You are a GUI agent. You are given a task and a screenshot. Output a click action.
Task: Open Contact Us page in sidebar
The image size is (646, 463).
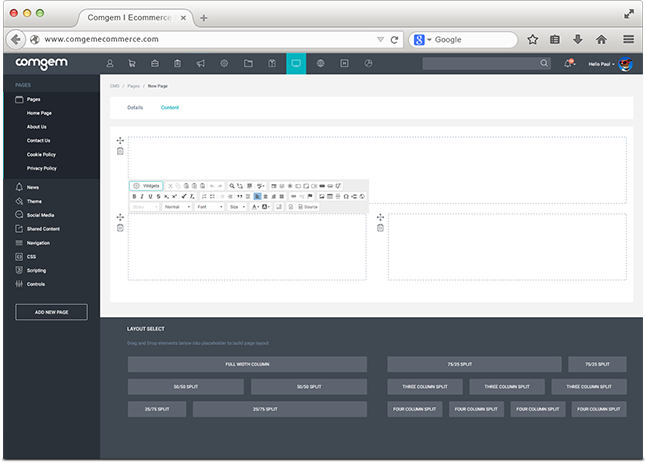pyautogui.click(x=39, y=140)
